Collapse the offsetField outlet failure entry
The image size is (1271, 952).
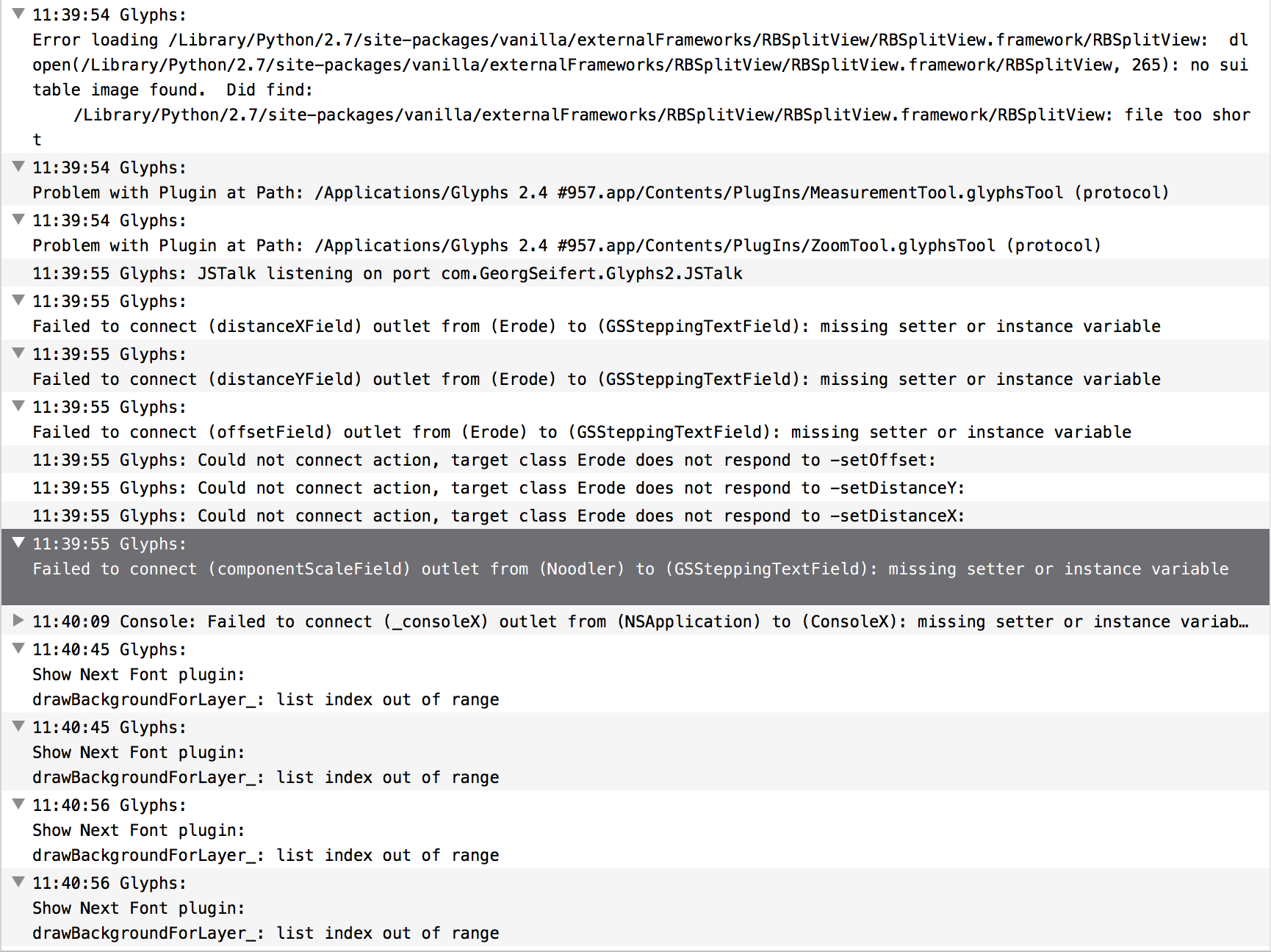pos(19,406)
